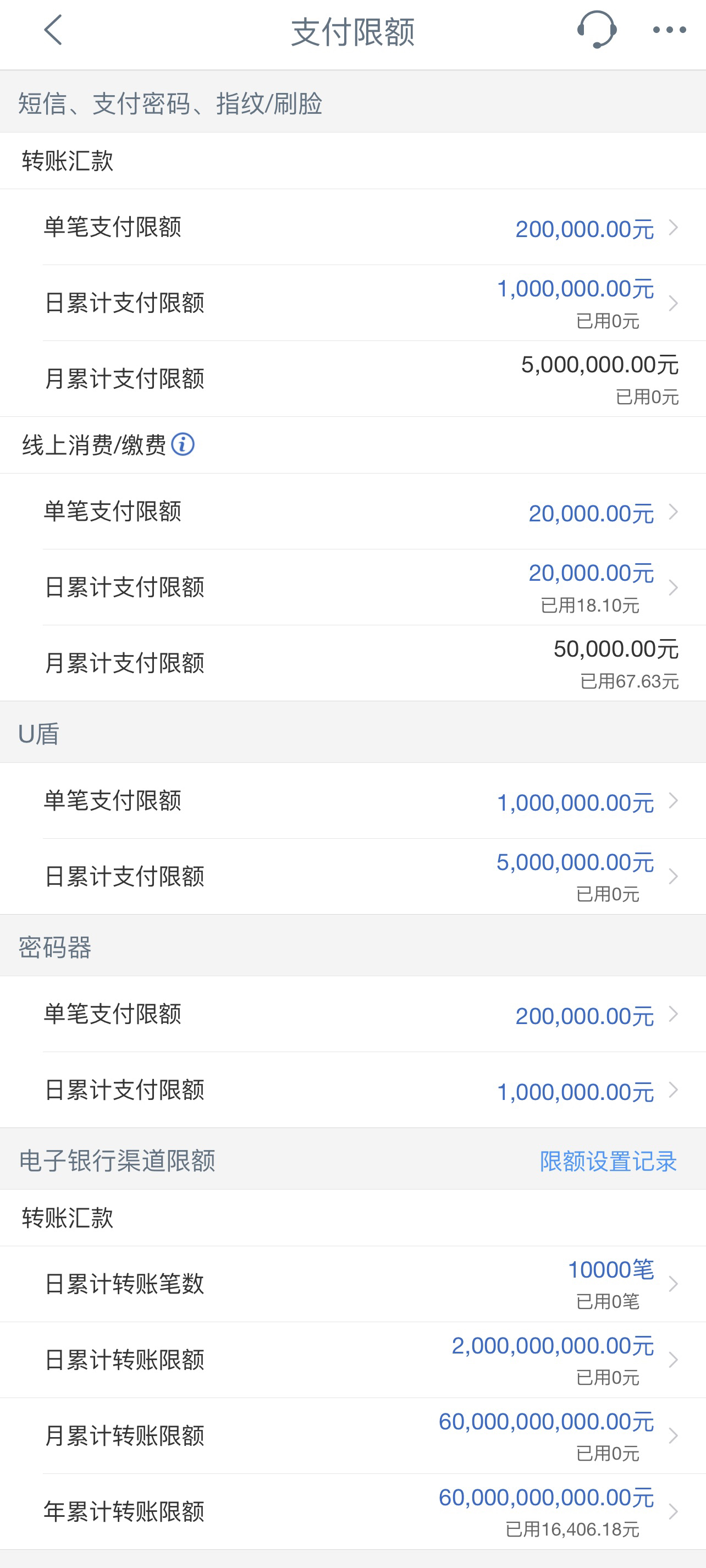Open 月累计转账限额 row chevron
Viewport: 706px width, 1568px height.
(x=673, y=1436)
